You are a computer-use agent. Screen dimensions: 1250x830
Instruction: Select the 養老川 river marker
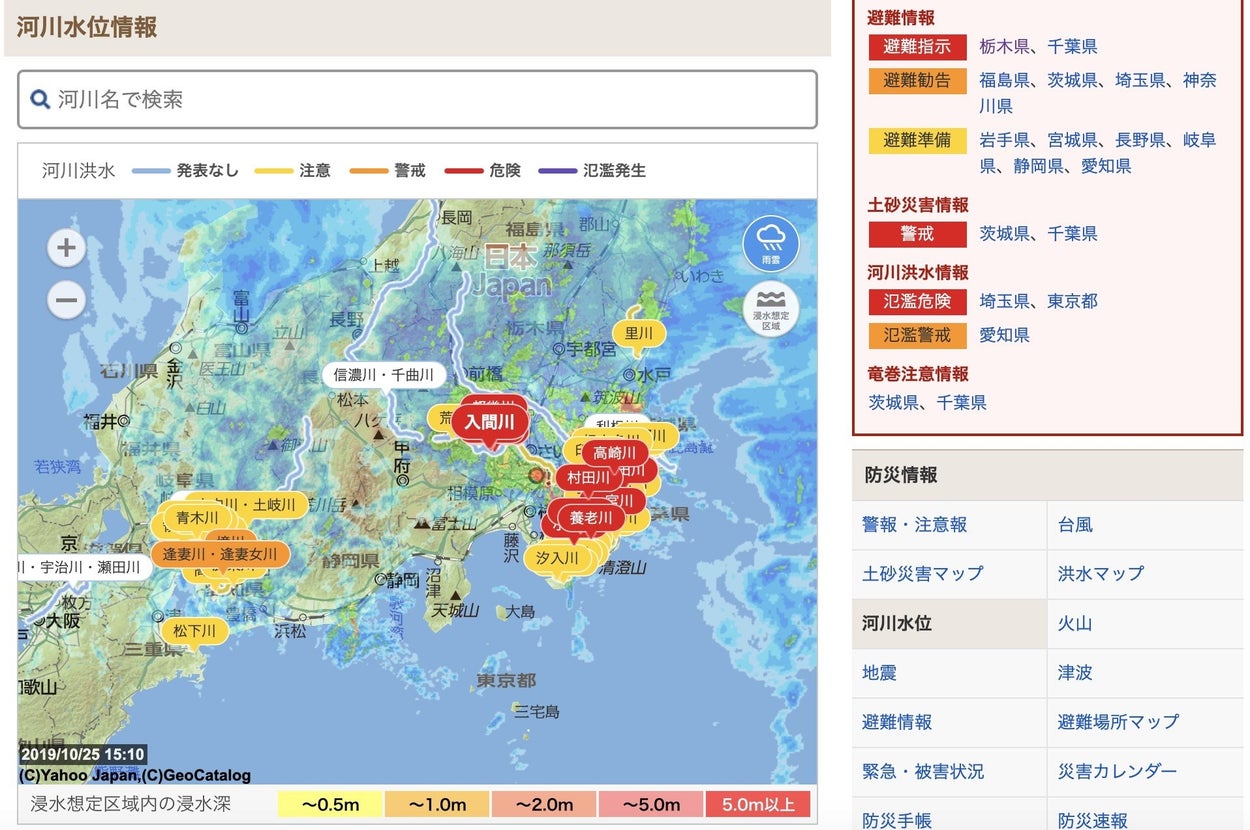point(590,518)
